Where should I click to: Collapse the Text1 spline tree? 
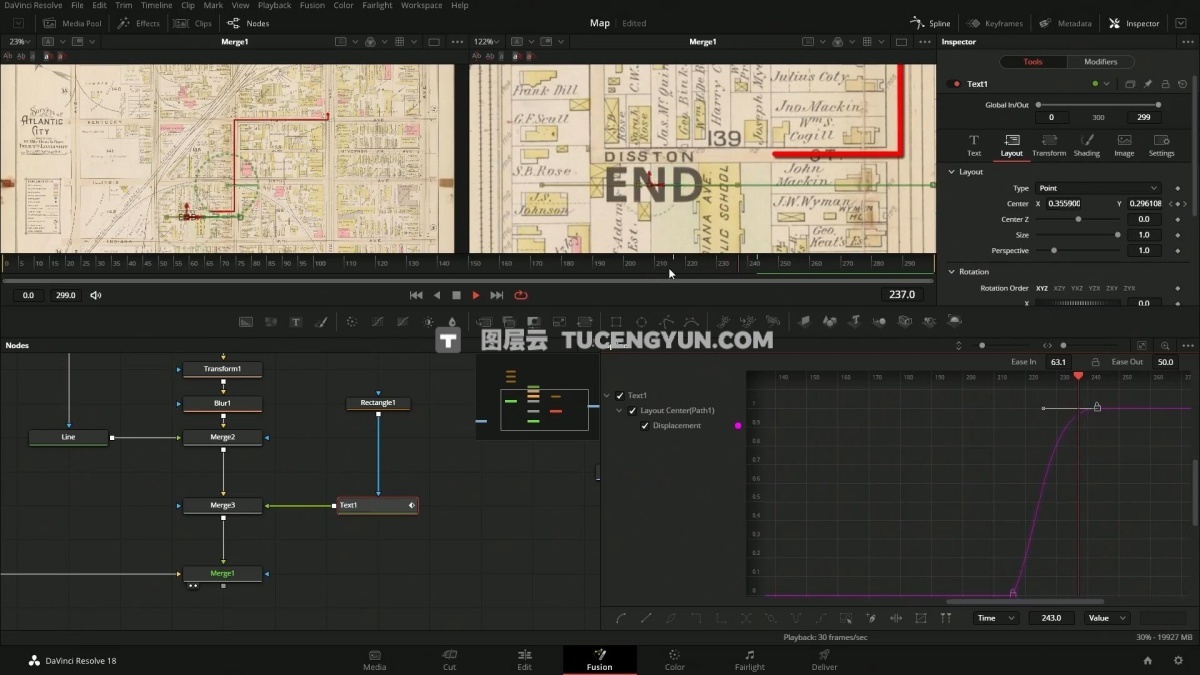tap(607, 396)
